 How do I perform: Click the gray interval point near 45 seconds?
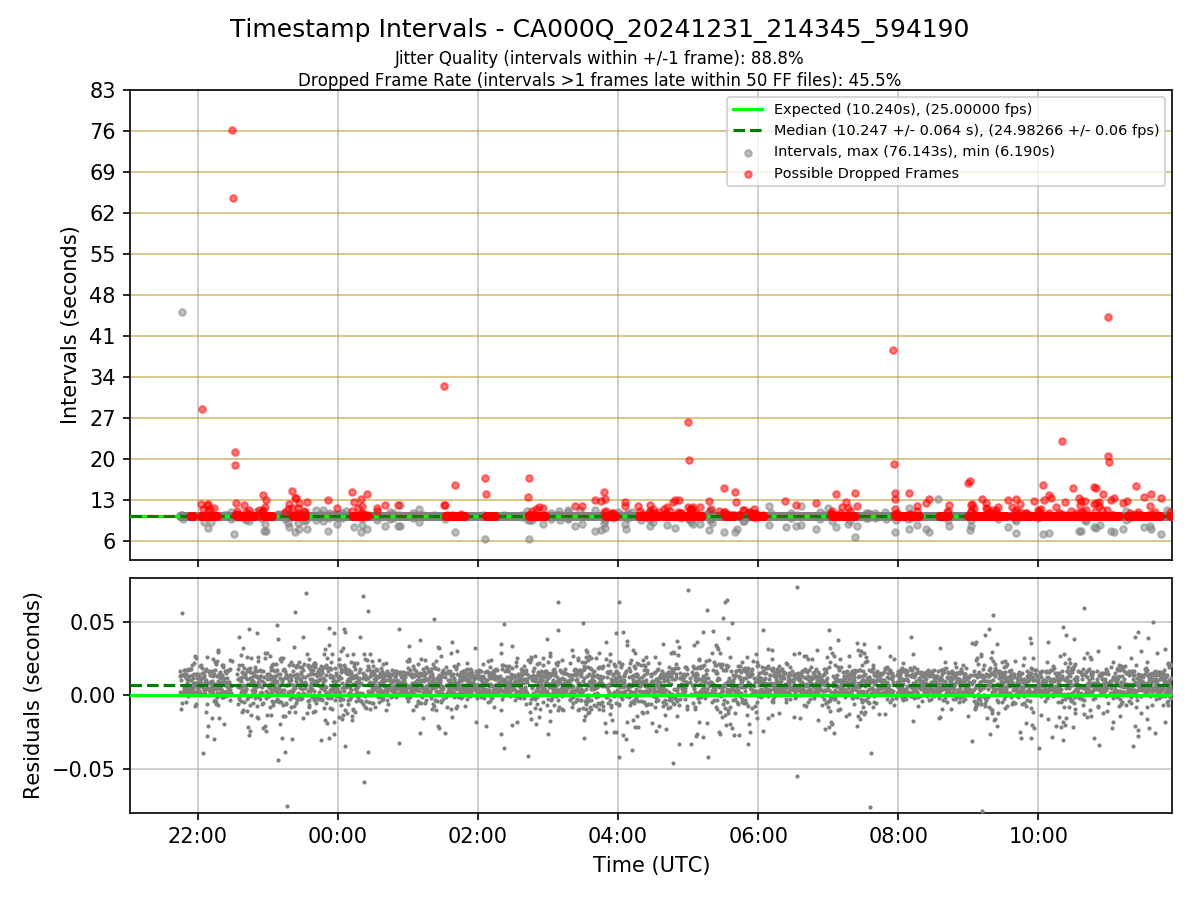click(182, 312)
